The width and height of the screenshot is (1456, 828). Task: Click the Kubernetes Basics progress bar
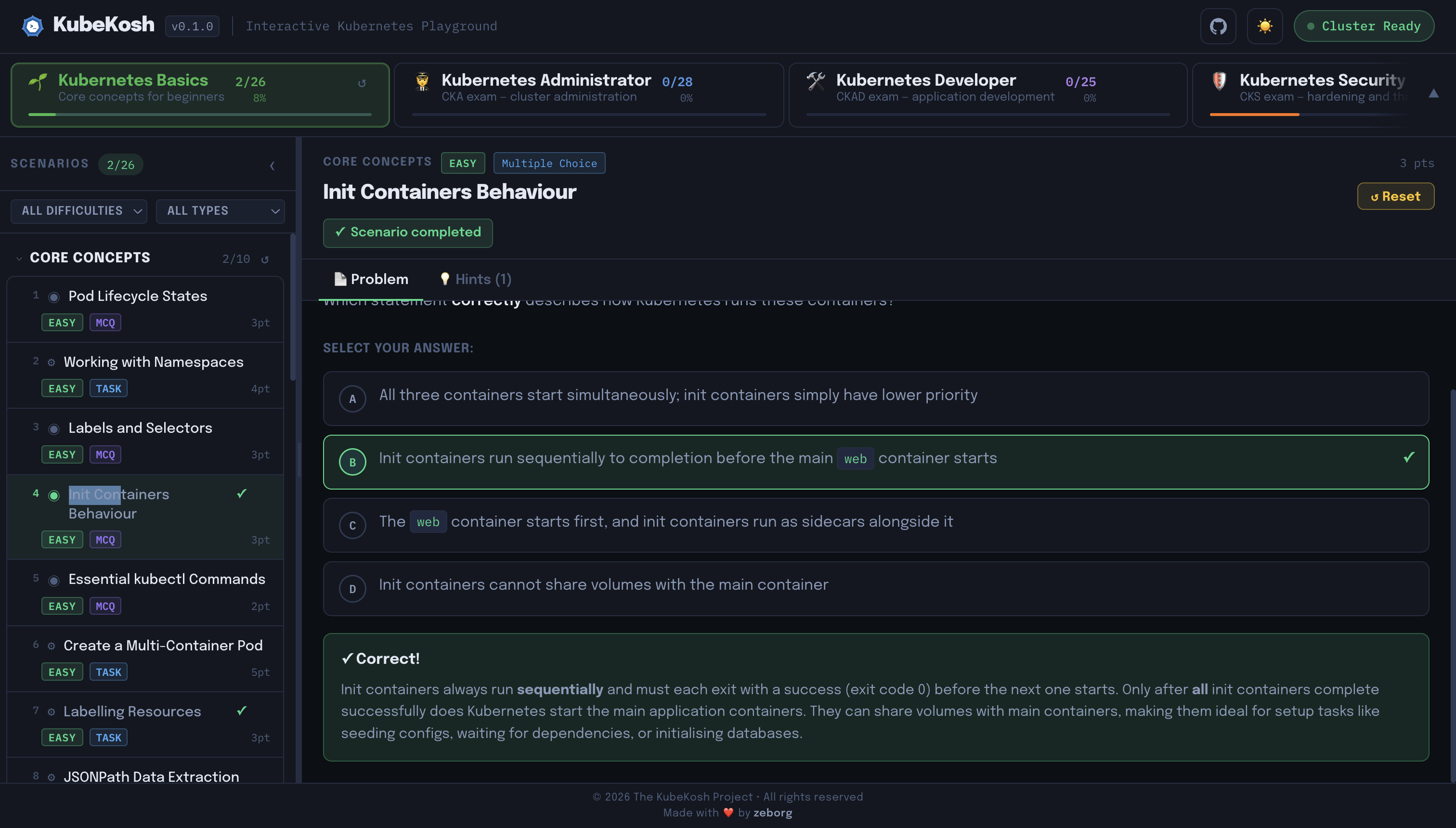200,114
